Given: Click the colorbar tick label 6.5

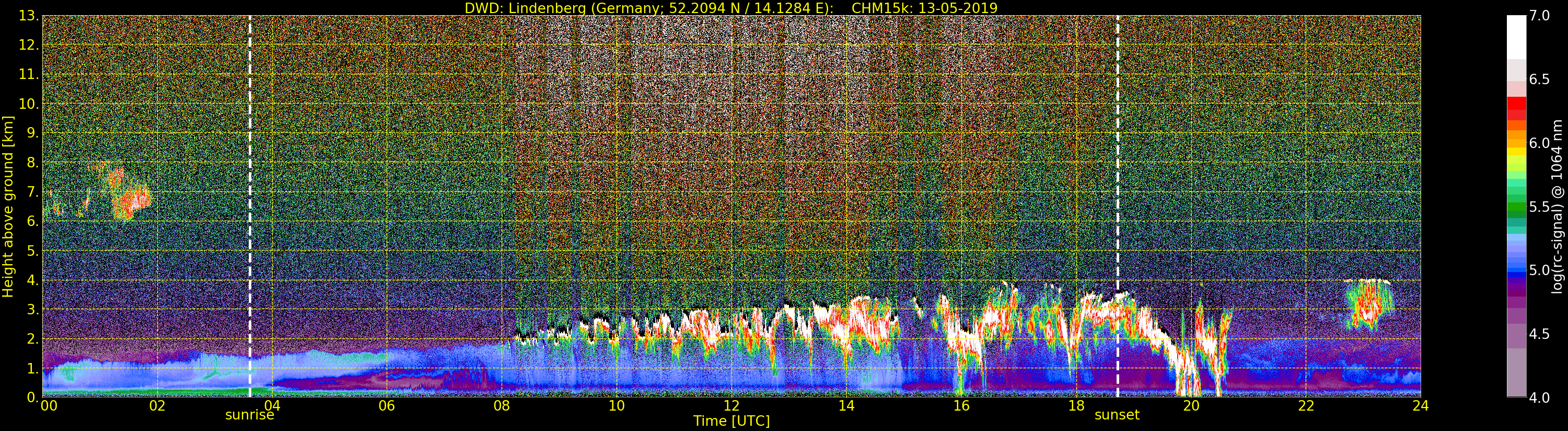Looking at the screenshot, I should pos(1540,80).
